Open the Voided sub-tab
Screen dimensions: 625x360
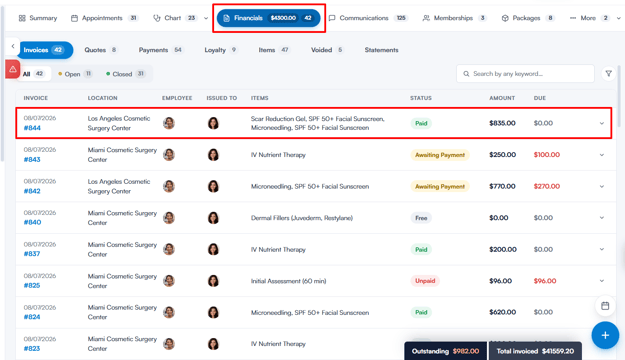327,50
